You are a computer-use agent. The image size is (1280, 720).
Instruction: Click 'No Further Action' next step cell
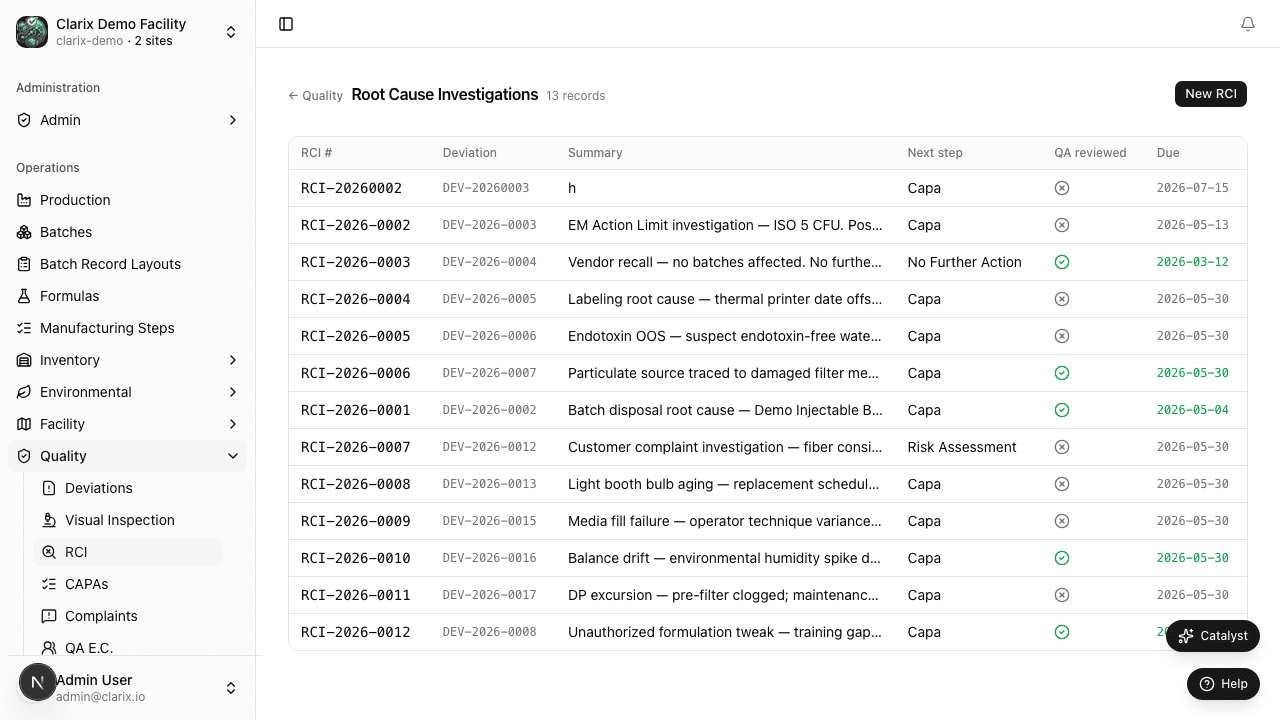[x=964, y=262]
